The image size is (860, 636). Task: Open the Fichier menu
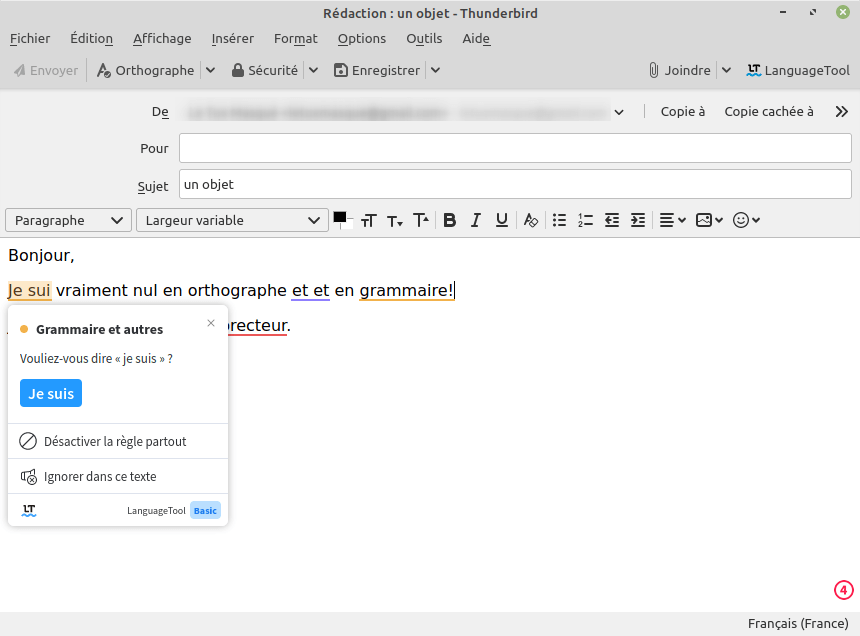coord(30,38)
